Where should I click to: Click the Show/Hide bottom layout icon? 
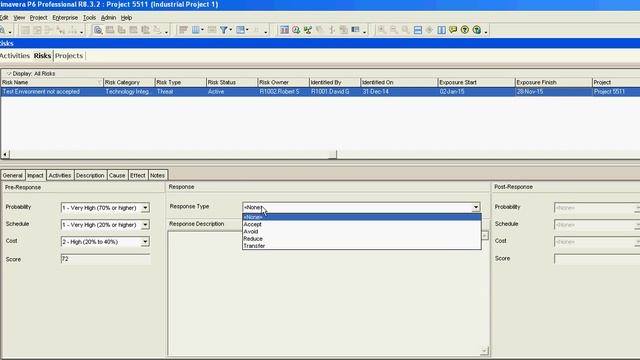coord(418,30)
